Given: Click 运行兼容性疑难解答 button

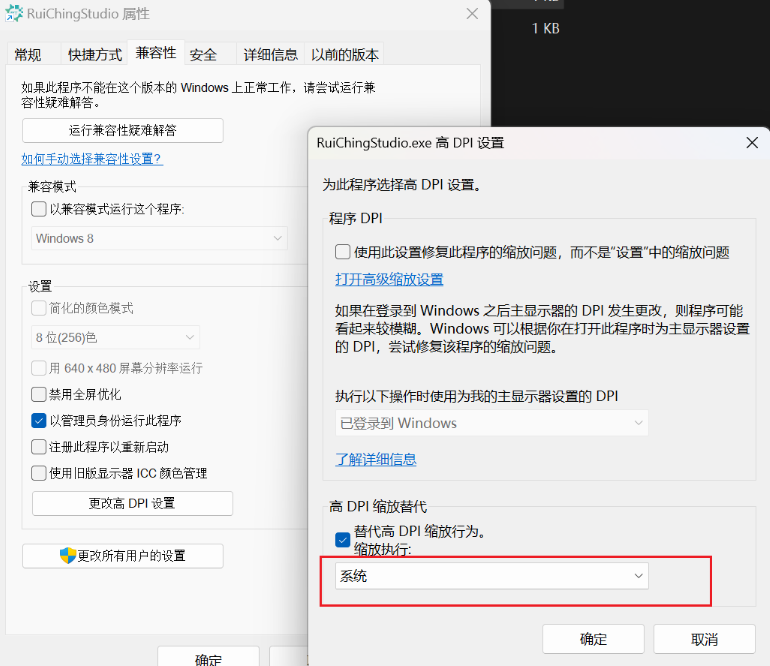Looking at the screenshot, I should point(123,130).
